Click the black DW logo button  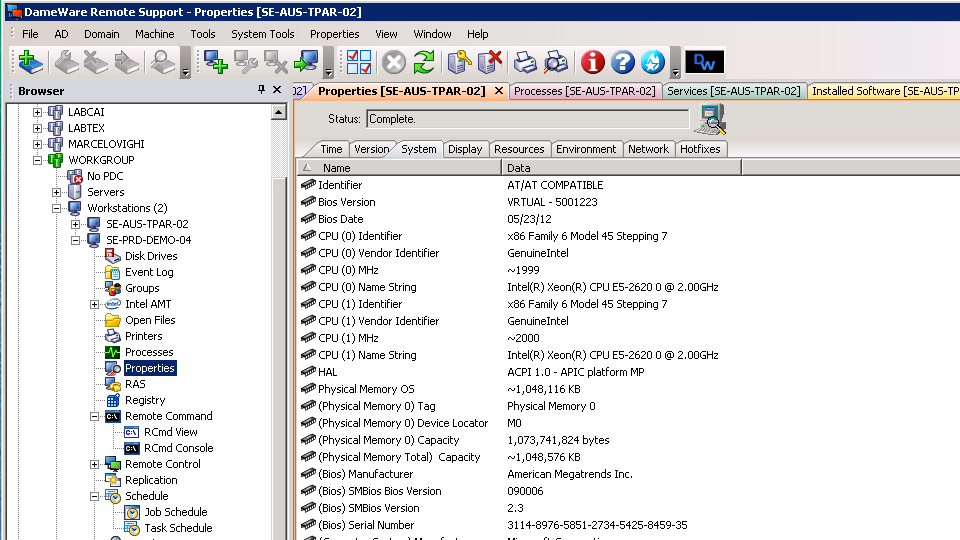tap(705, 62)
